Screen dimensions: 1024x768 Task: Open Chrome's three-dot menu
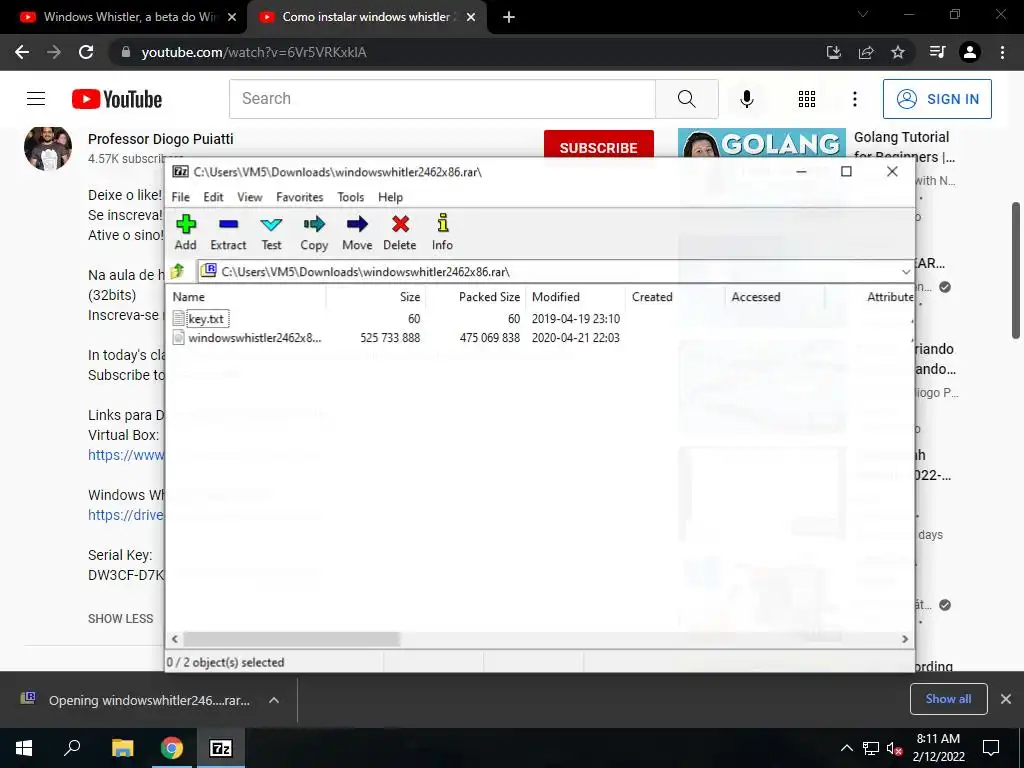[x=1002, y=52]
